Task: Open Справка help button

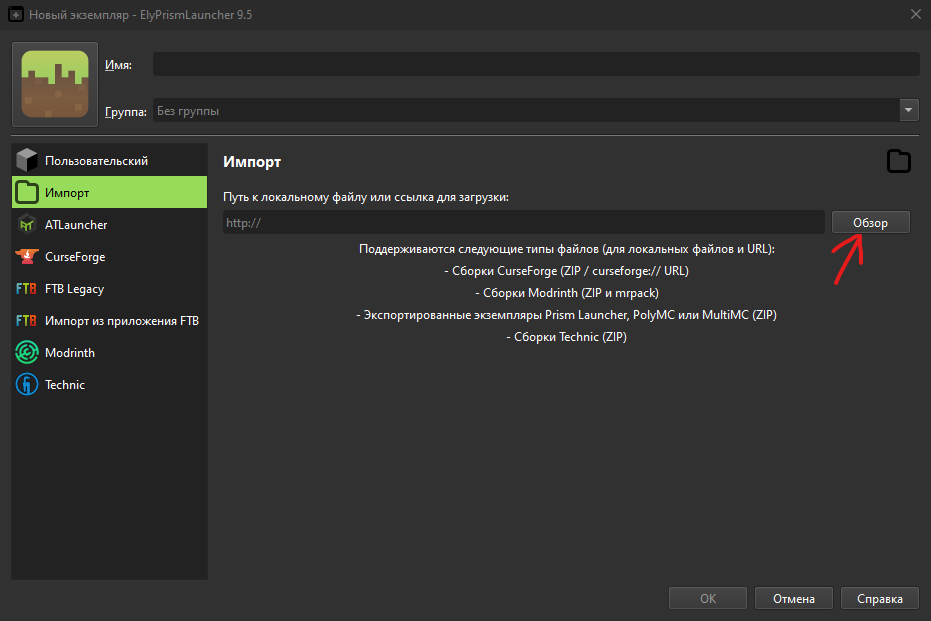Action: pyautogui.click(x=880, y=598)
